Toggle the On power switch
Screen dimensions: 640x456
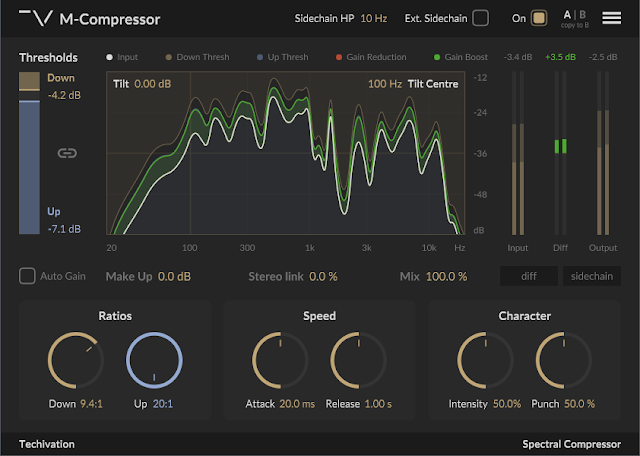coord(539,18)
